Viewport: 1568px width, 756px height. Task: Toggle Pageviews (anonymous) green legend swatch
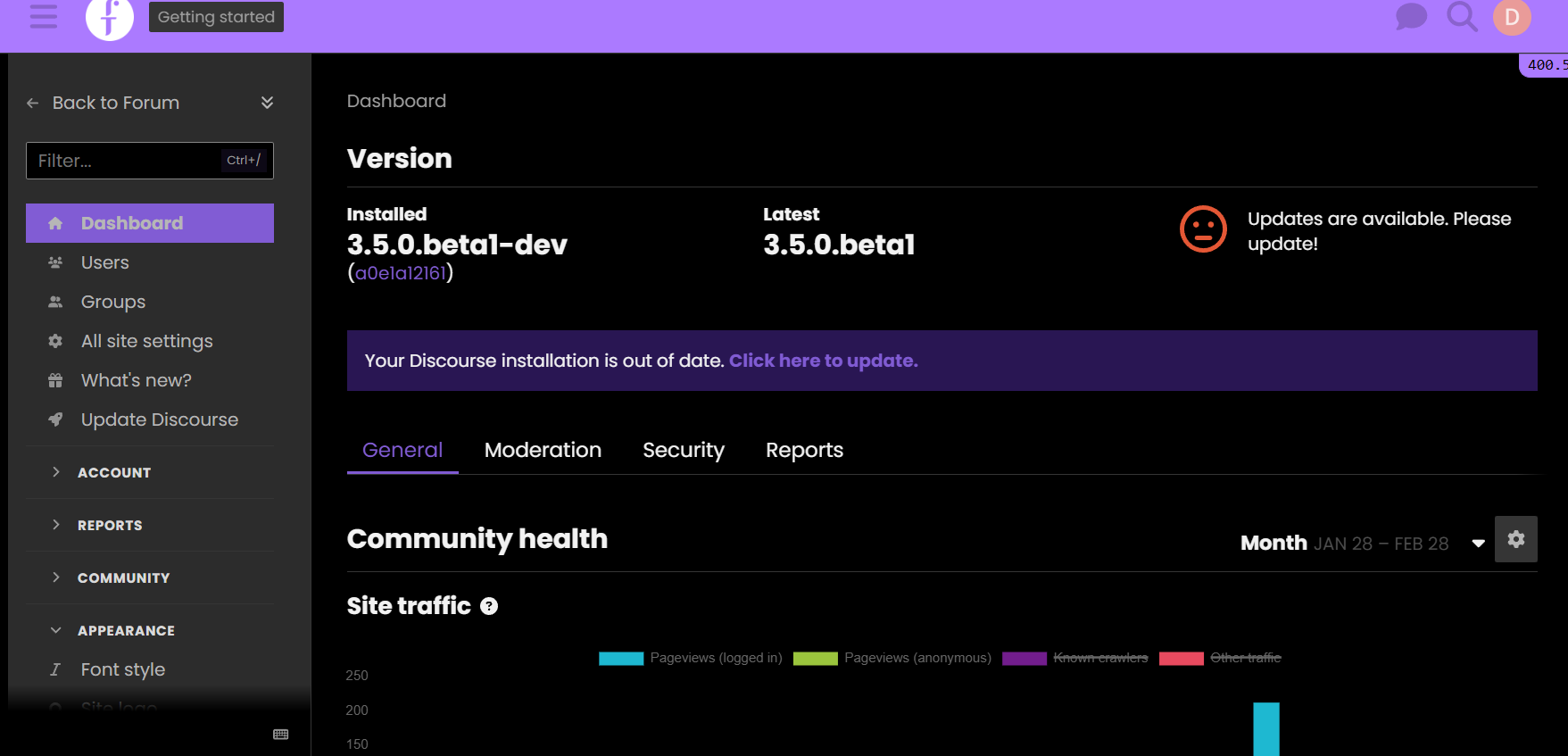coord(815,659)
